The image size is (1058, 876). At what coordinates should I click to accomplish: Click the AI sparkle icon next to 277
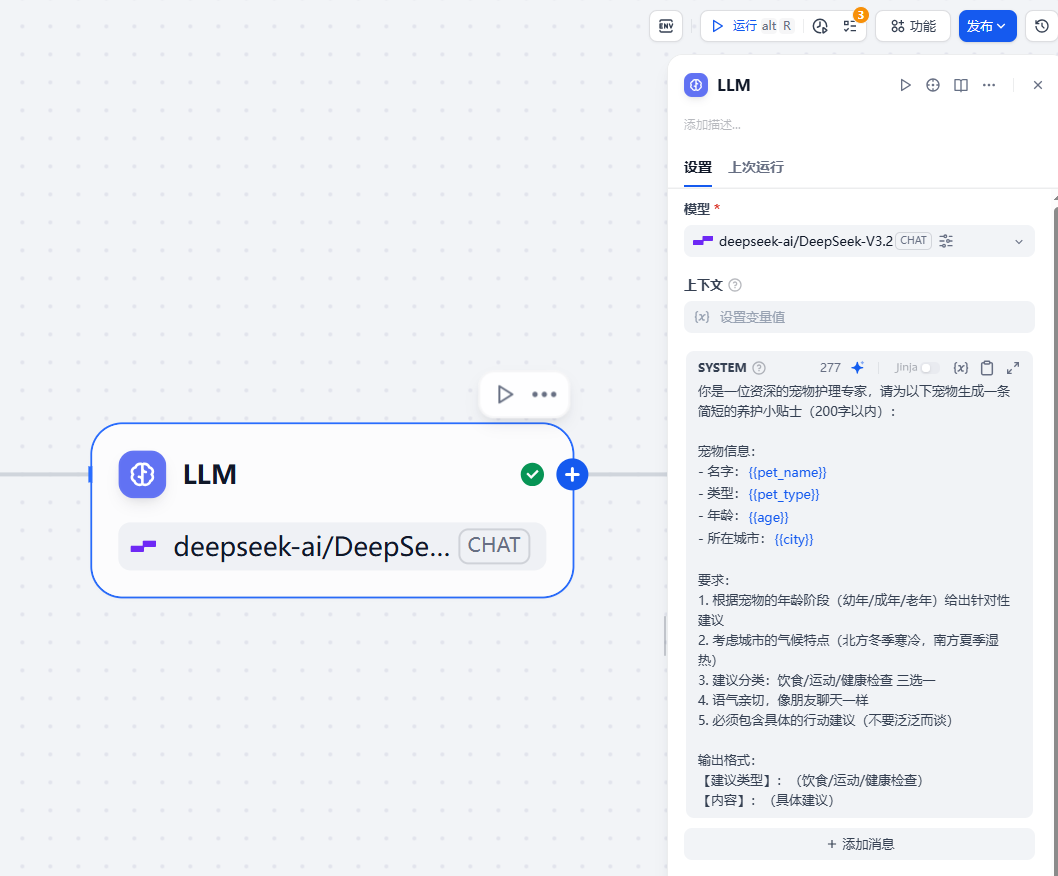(857, 367)
